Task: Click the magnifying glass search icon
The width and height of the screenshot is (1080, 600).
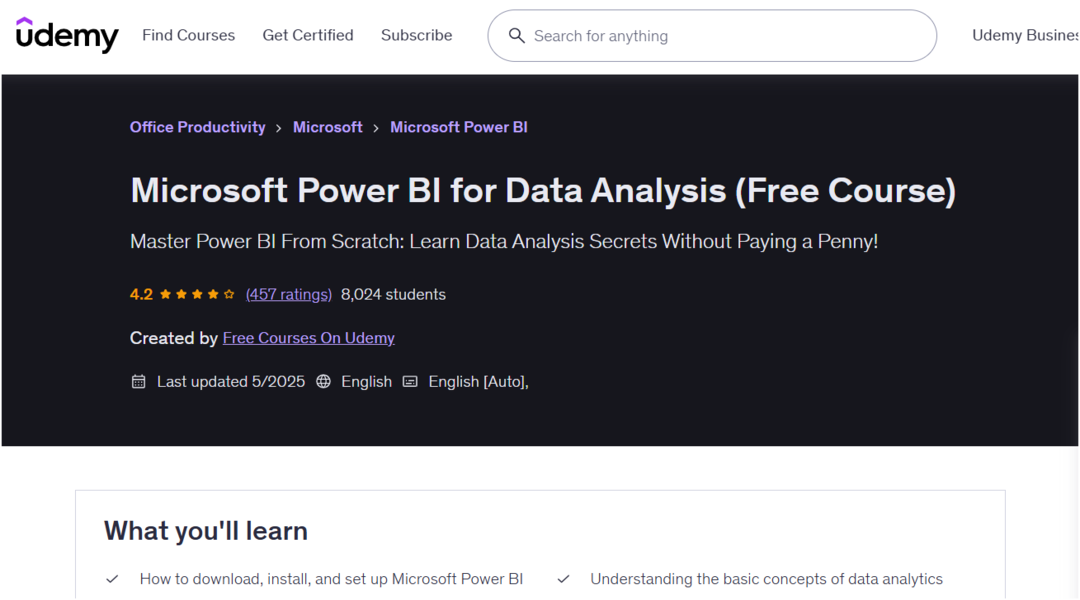Action: coord(517,36)
